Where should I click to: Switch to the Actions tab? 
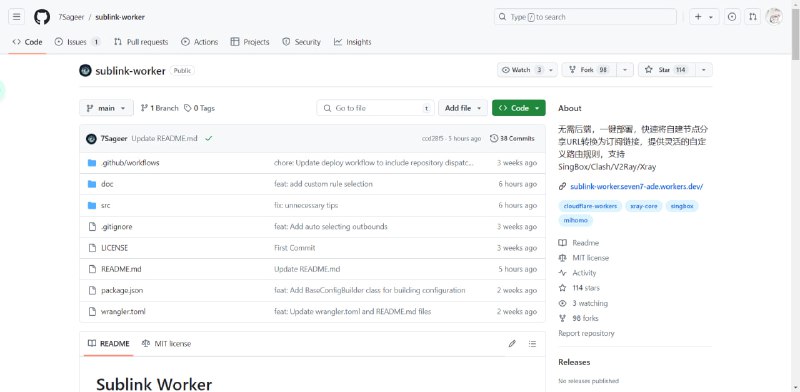(x=199, y=42)
